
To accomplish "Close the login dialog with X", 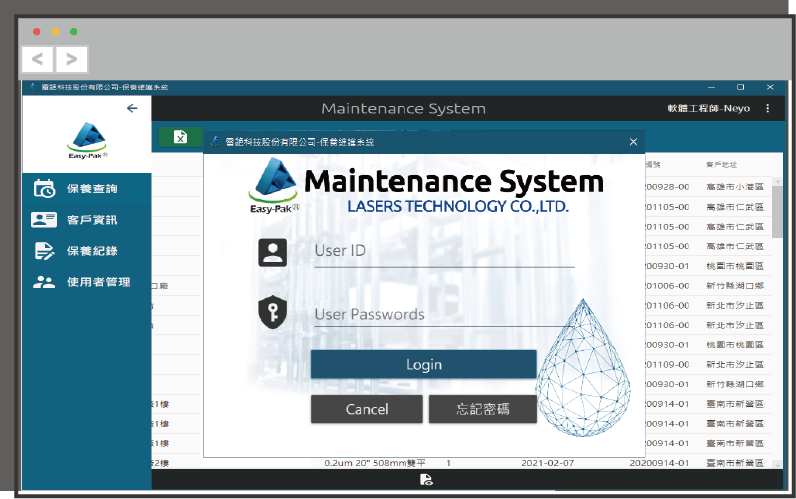I will [633, 142].
